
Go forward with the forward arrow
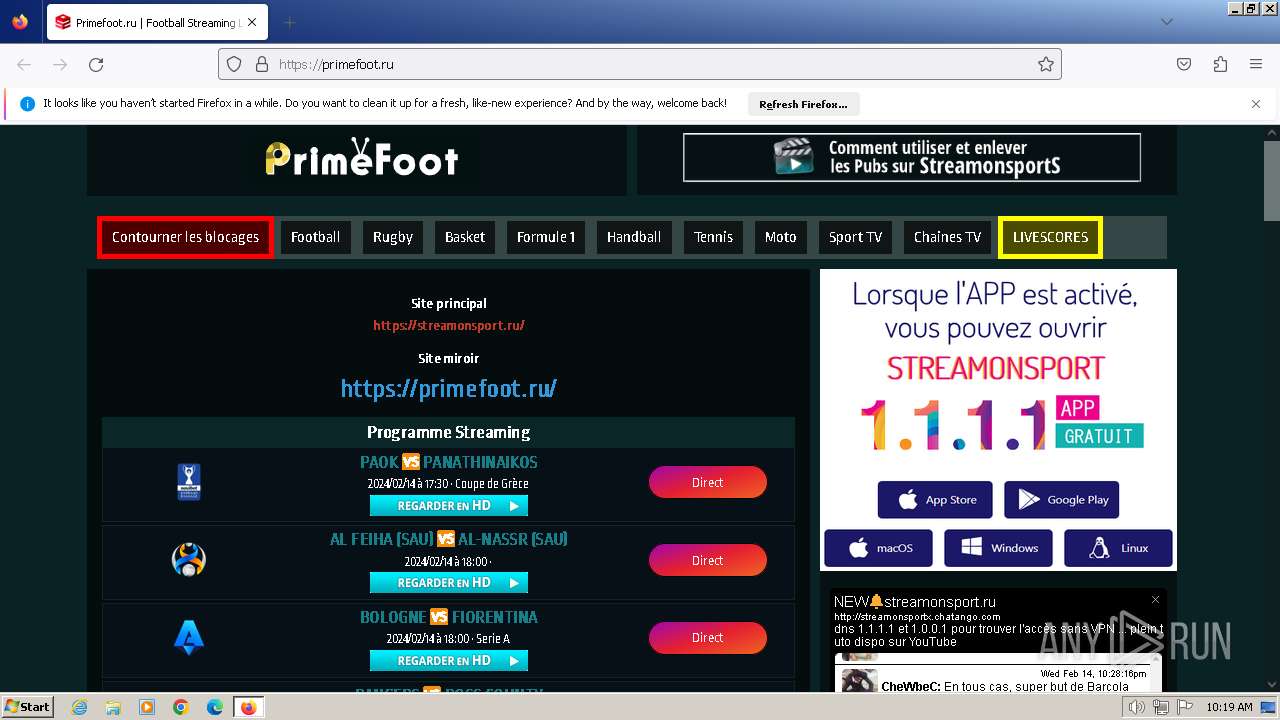click(60, 64)
